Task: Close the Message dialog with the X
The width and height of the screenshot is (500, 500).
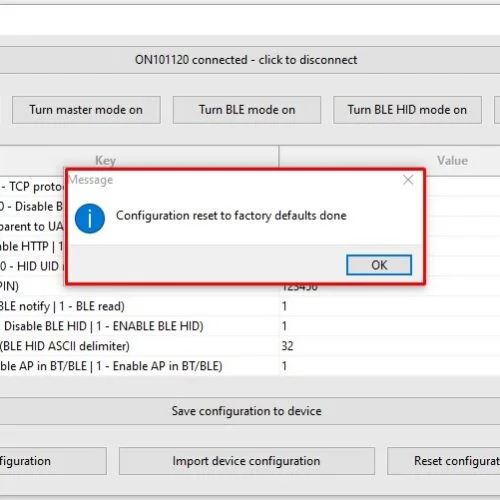Action: click(x=408, y=180)
